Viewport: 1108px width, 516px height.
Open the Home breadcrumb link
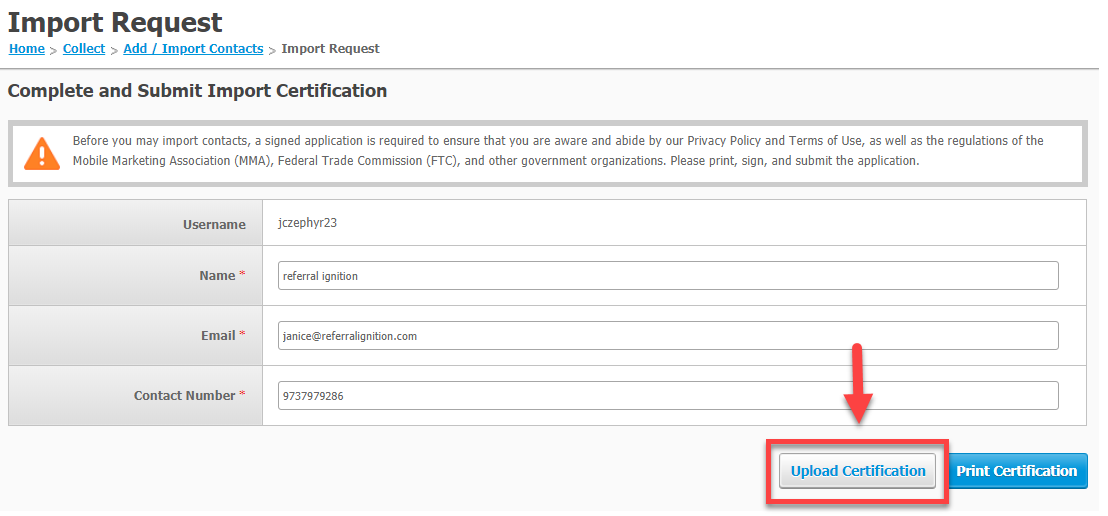coord(26,49)
